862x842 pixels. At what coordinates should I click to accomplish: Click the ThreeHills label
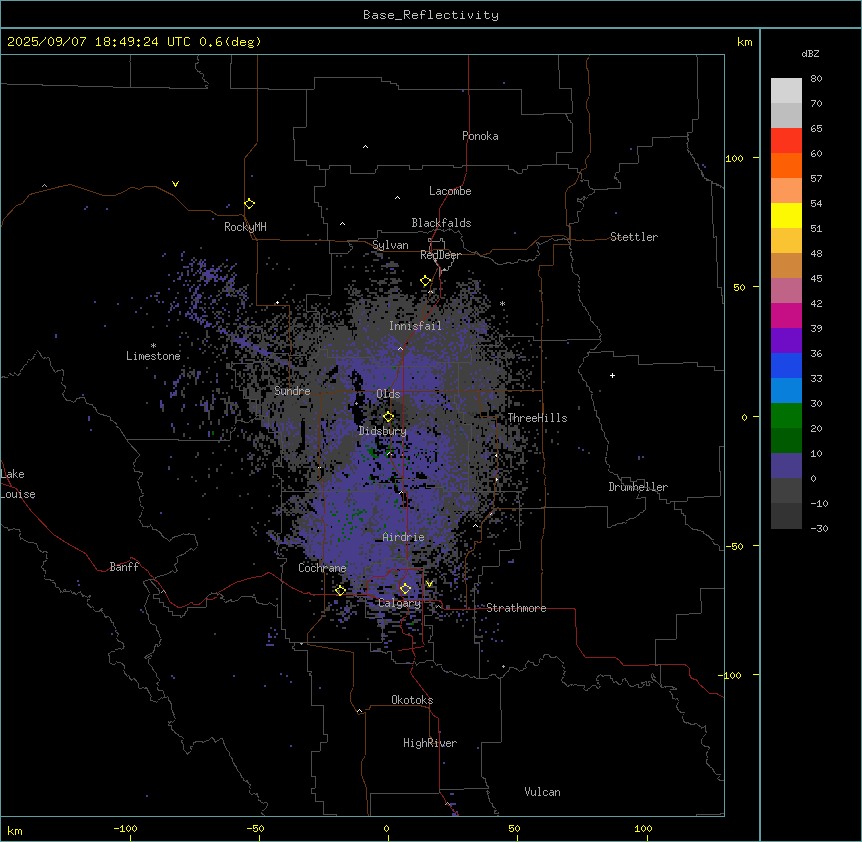(537, 418)
